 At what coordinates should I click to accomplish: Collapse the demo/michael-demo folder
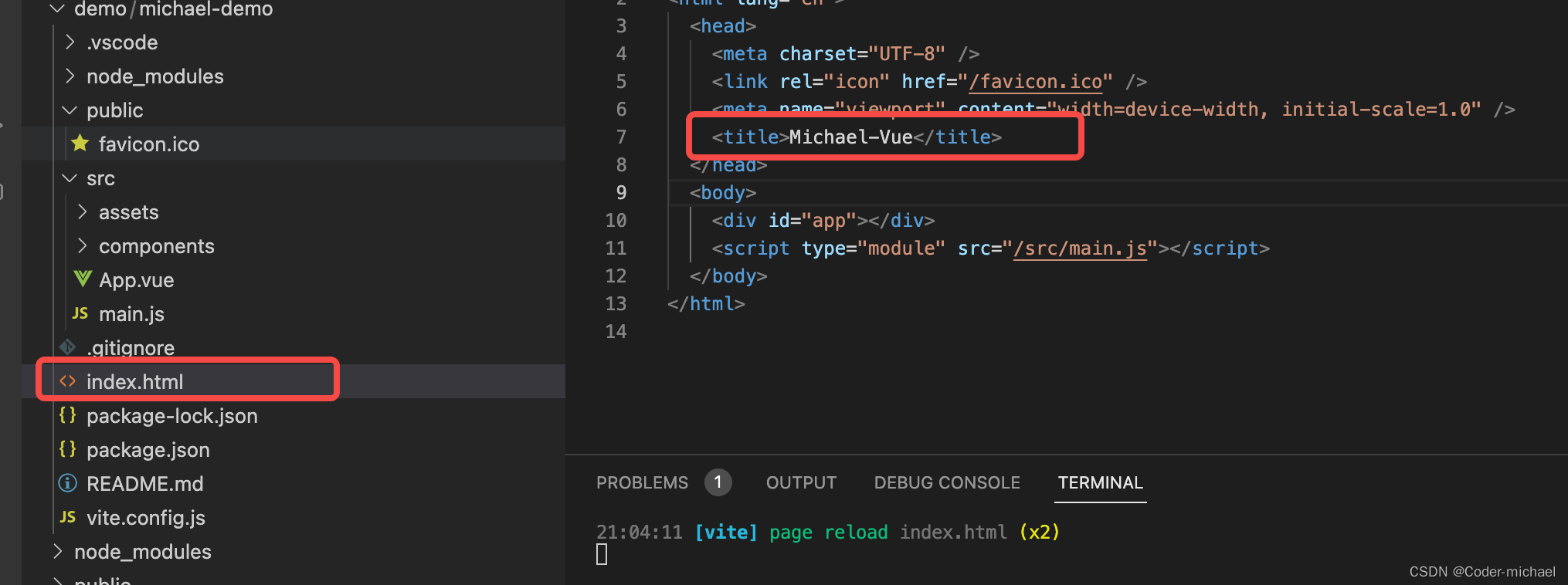[x=57, y=8]
